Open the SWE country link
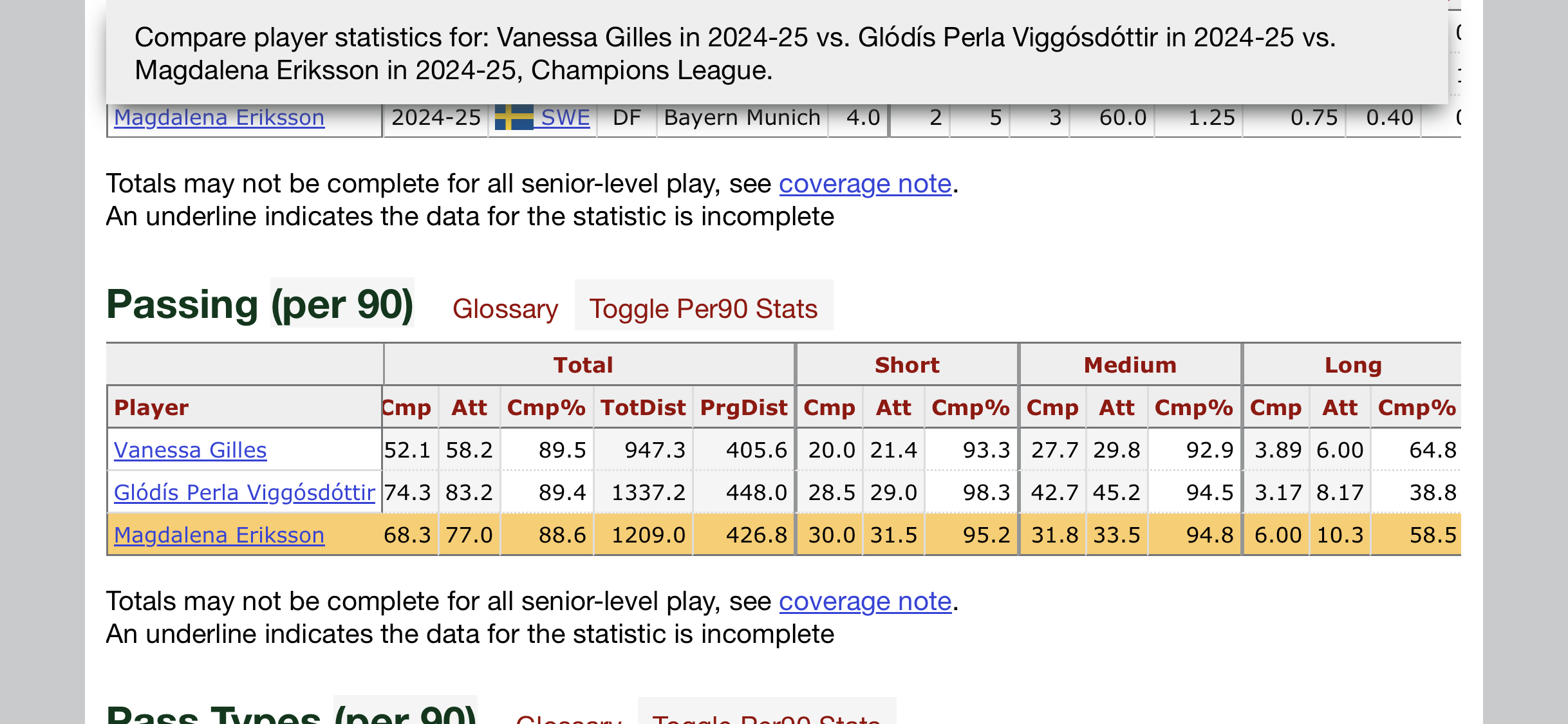1568x724 pixels. 565,117
